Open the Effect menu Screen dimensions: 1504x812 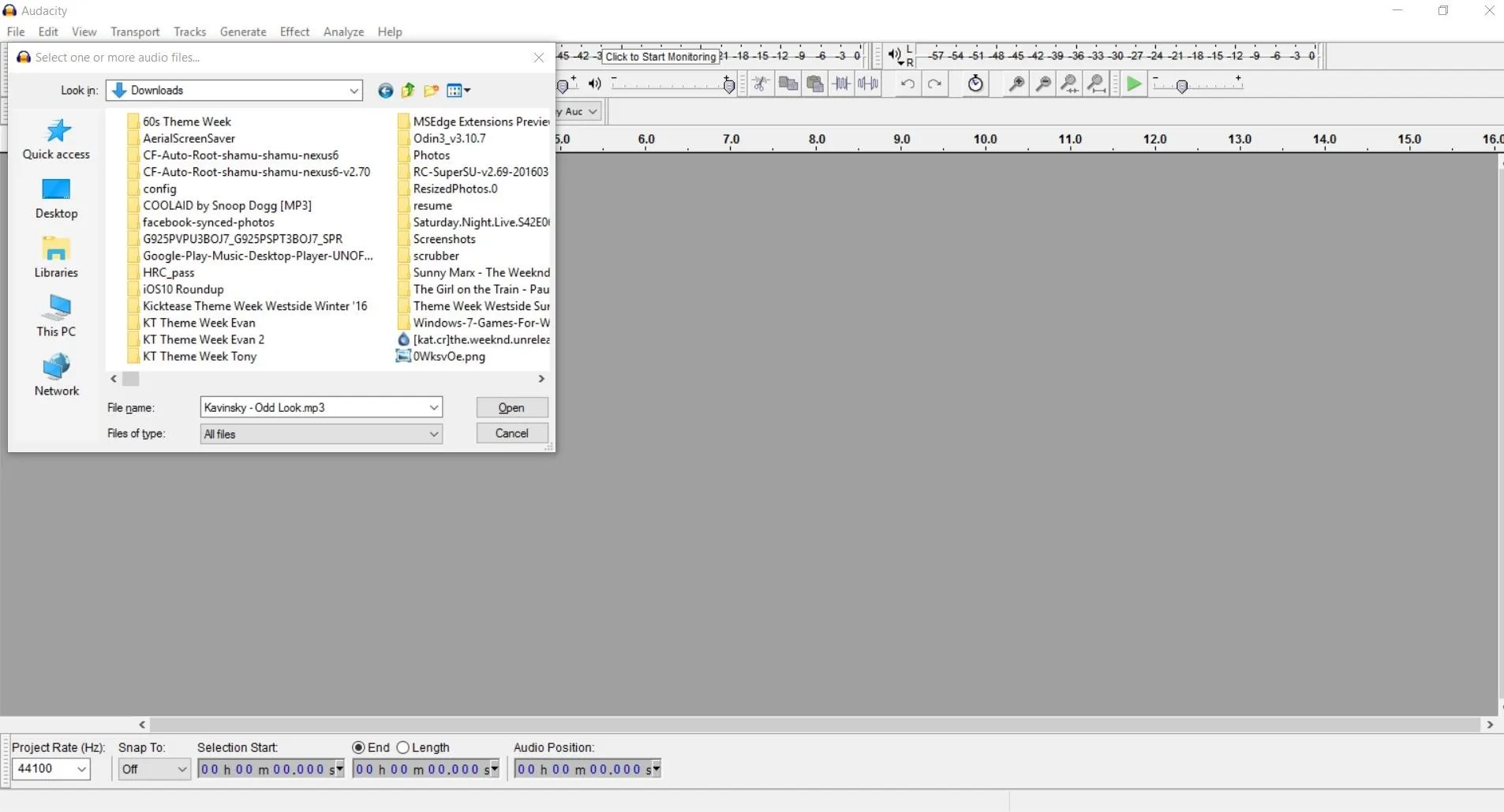[x=294, y=32]
